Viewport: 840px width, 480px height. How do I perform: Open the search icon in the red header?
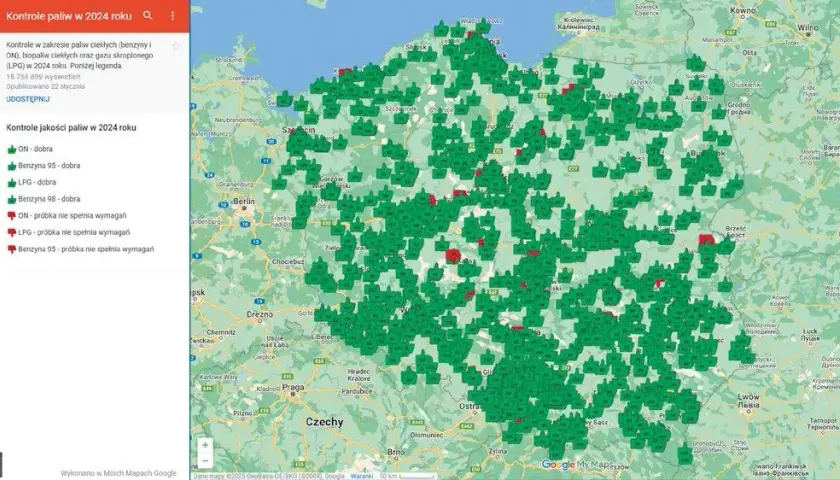click(147, 16)
